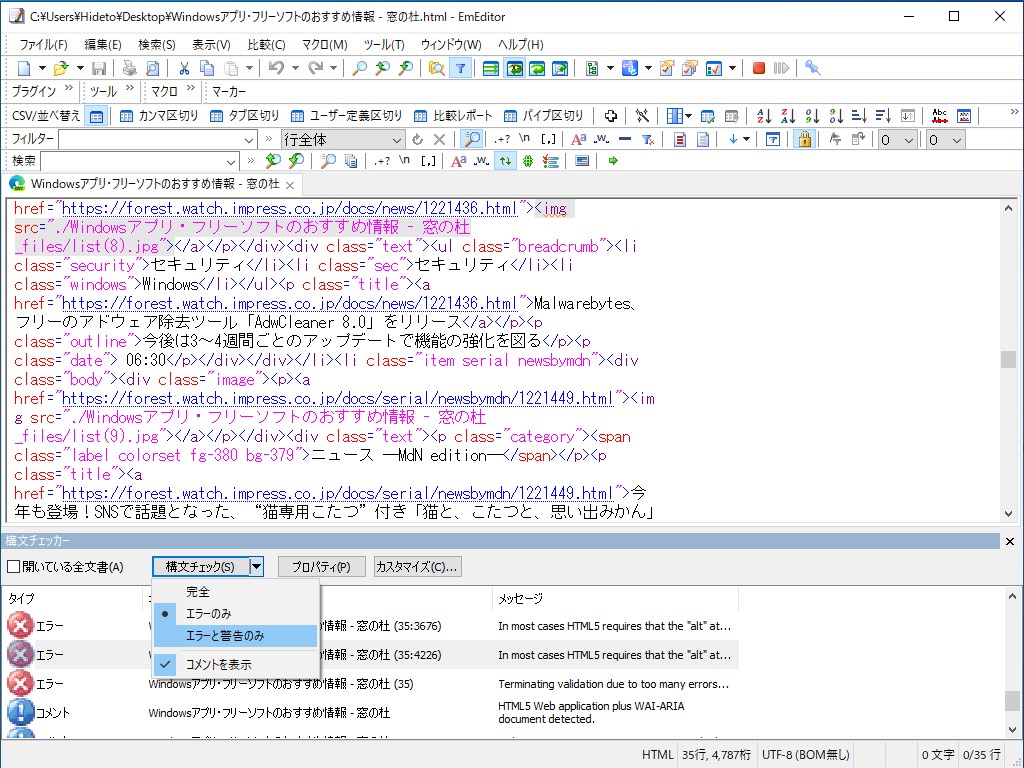1024x768 pixels.
Task: Click the Redo arrow icon
Action: pos(315,68)
